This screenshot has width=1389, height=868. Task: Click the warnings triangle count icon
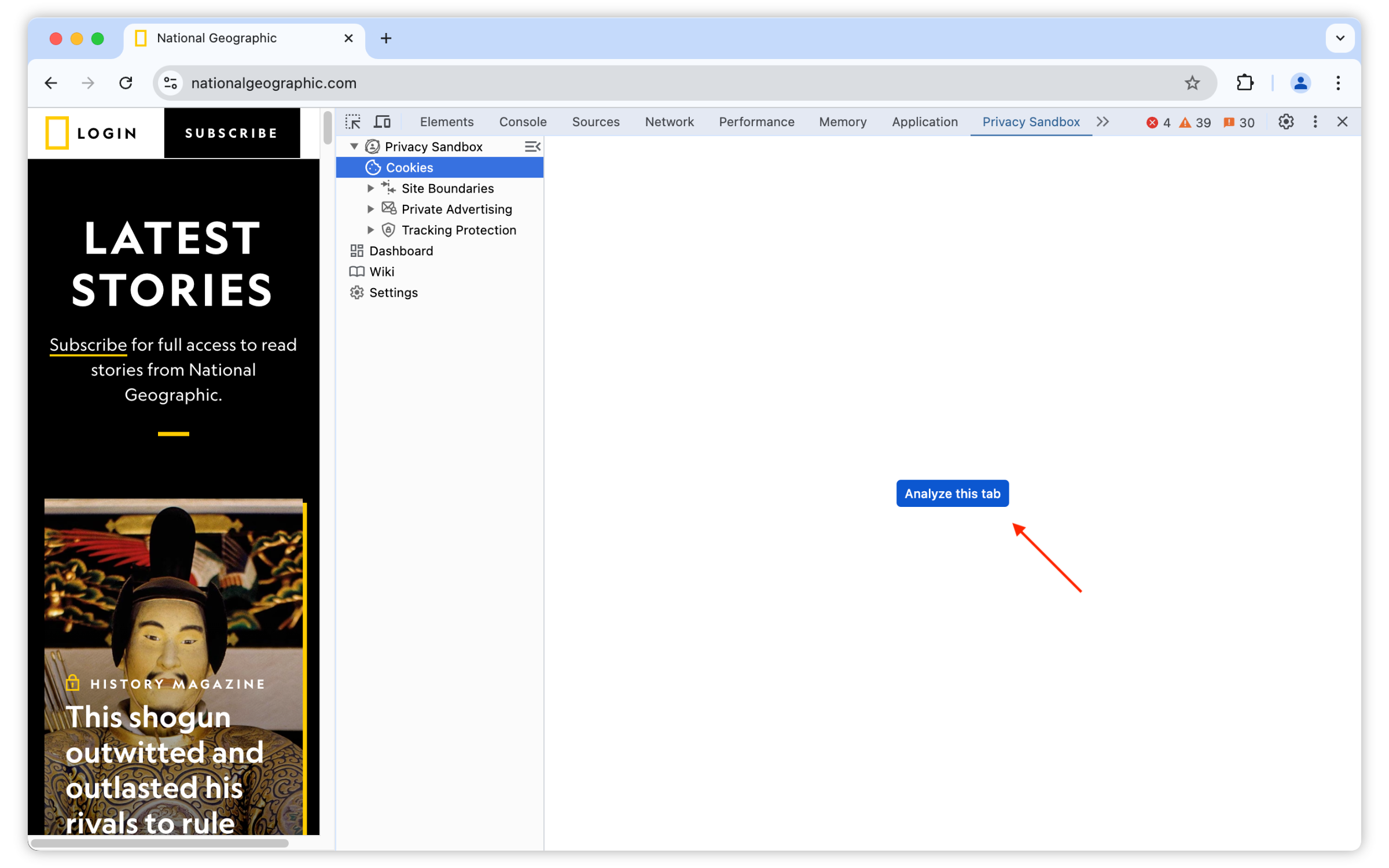1185,123
